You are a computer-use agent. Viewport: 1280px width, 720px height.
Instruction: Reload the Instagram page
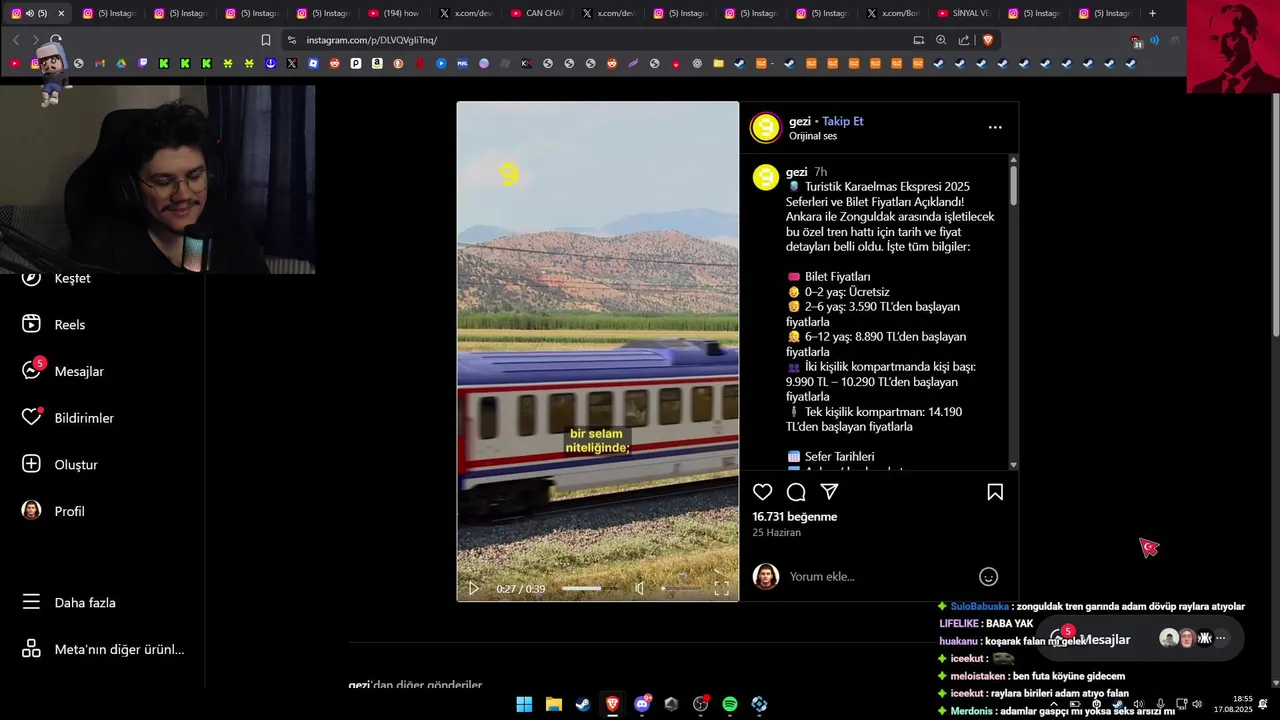coord(56,40)
